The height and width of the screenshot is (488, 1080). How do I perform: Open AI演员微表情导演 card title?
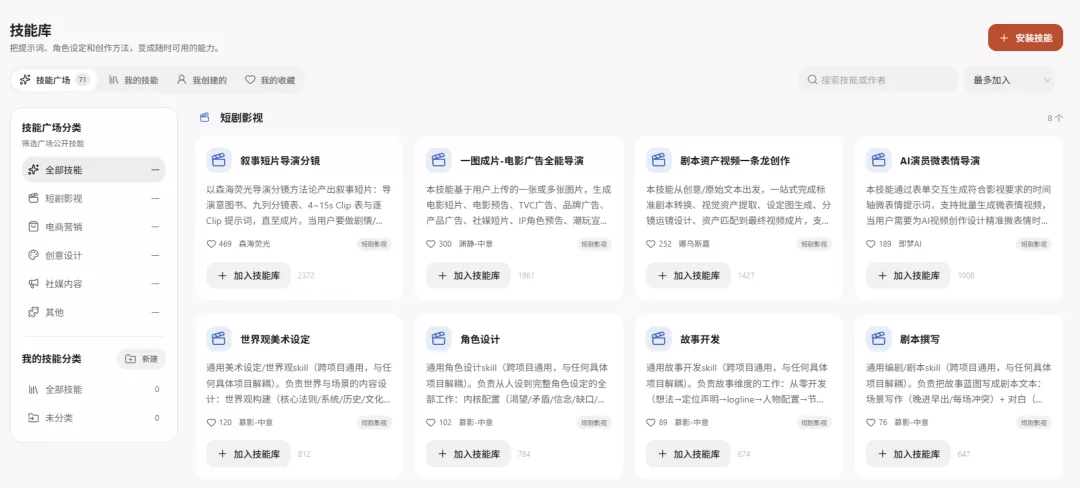pos(939,160)
